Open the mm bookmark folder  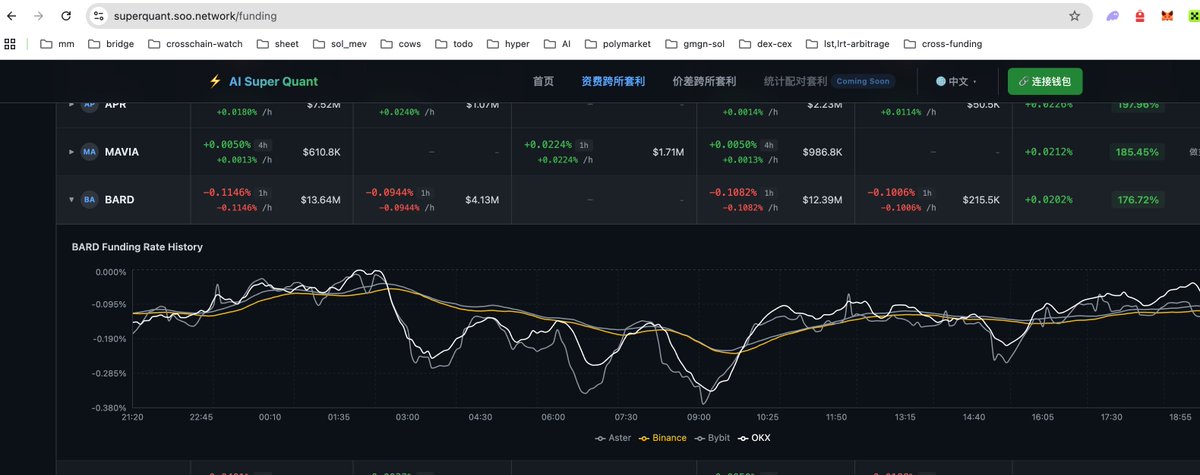click(57, 44)
